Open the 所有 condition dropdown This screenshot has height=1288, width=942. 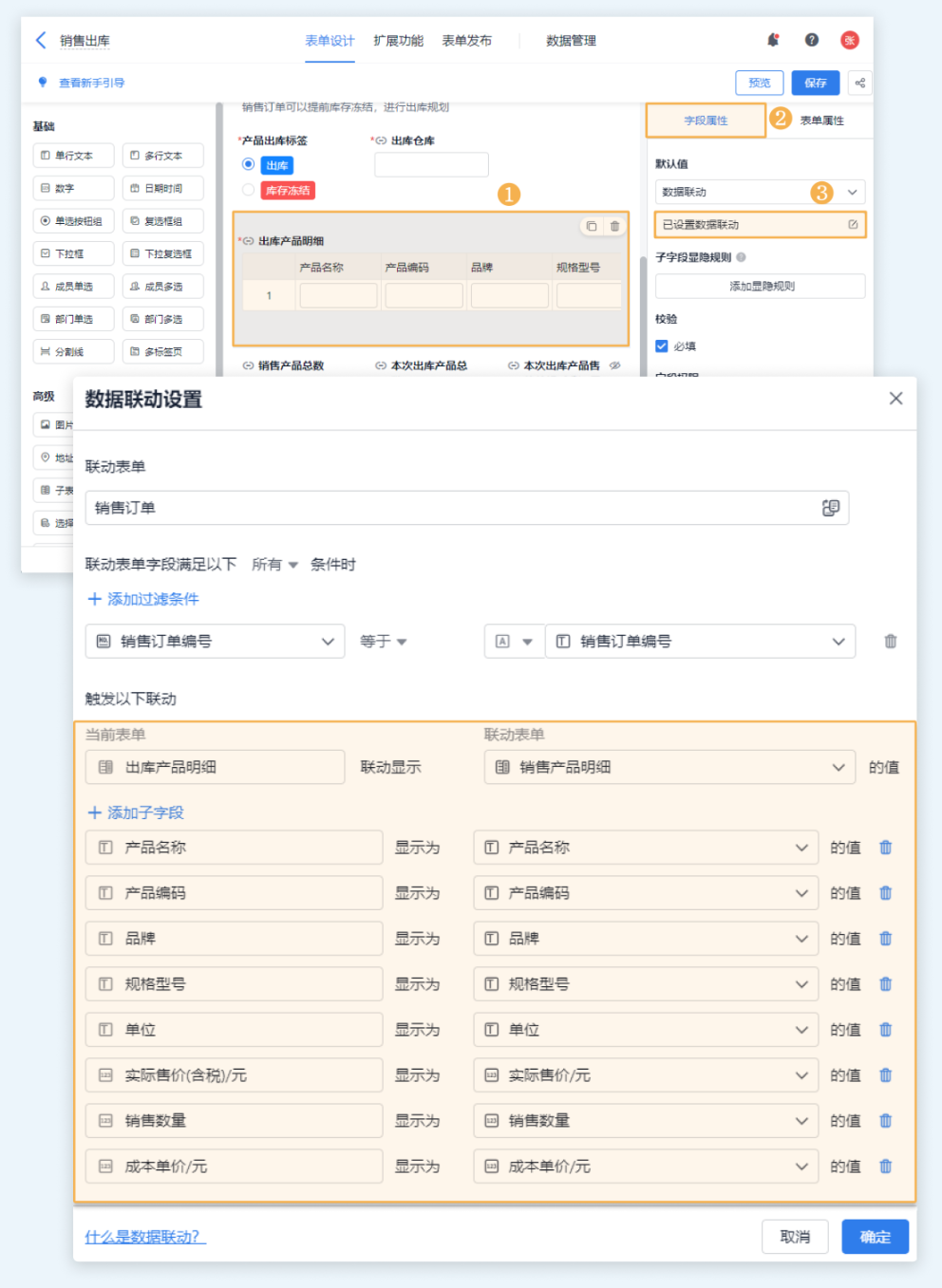[x=274, y=564]
